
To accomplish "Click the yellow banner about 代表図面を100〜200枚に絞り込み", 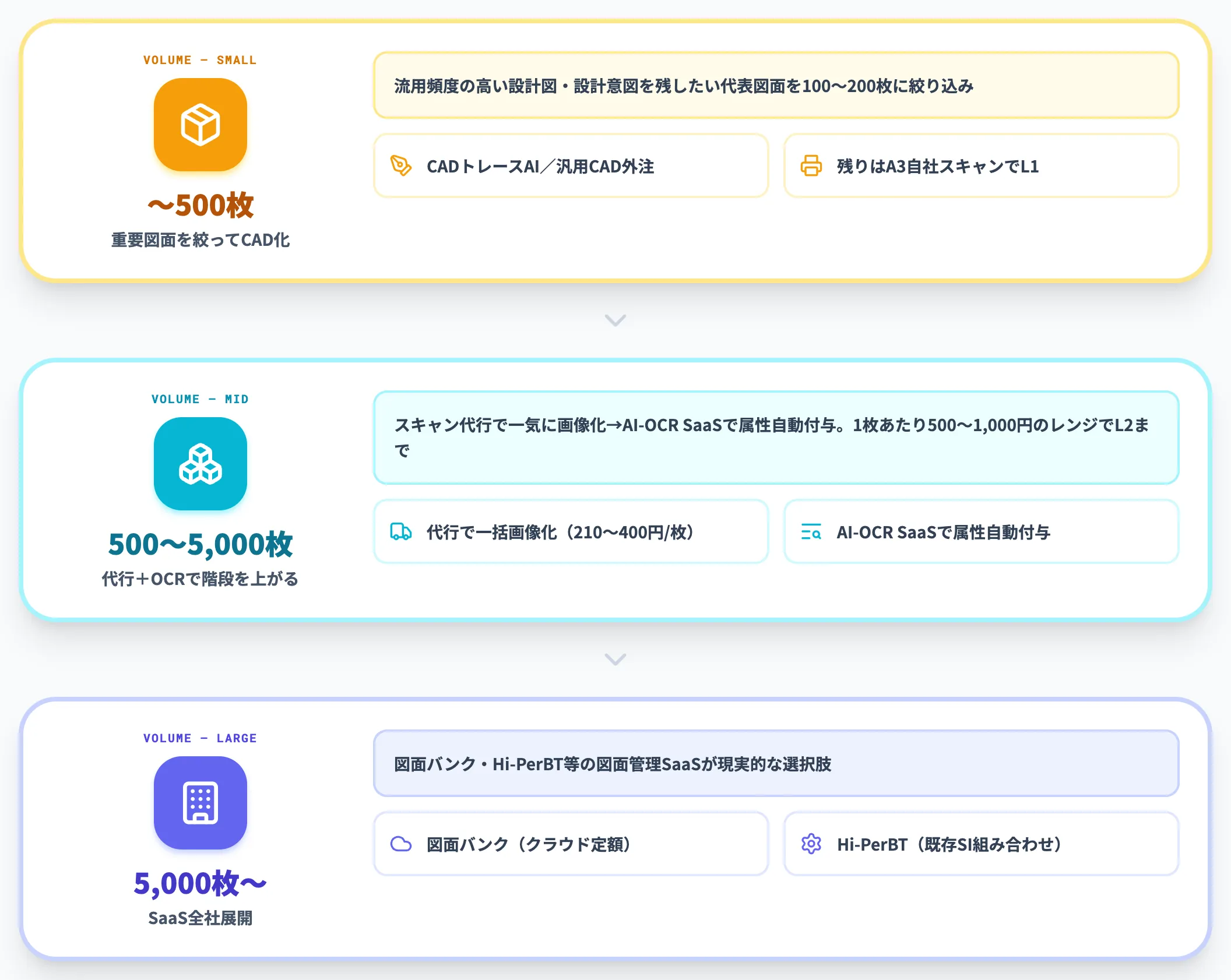I will tap(776, 86).
